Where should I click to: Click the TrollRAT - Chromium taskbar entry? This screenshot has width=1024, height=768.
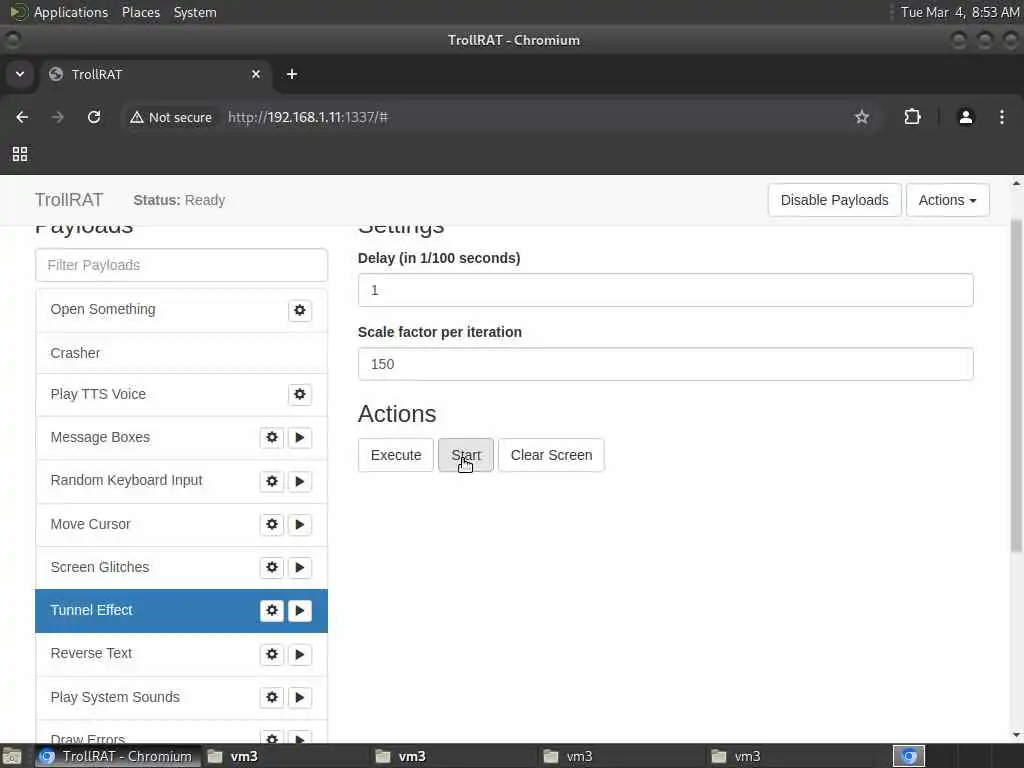click(x=116, y=756)
